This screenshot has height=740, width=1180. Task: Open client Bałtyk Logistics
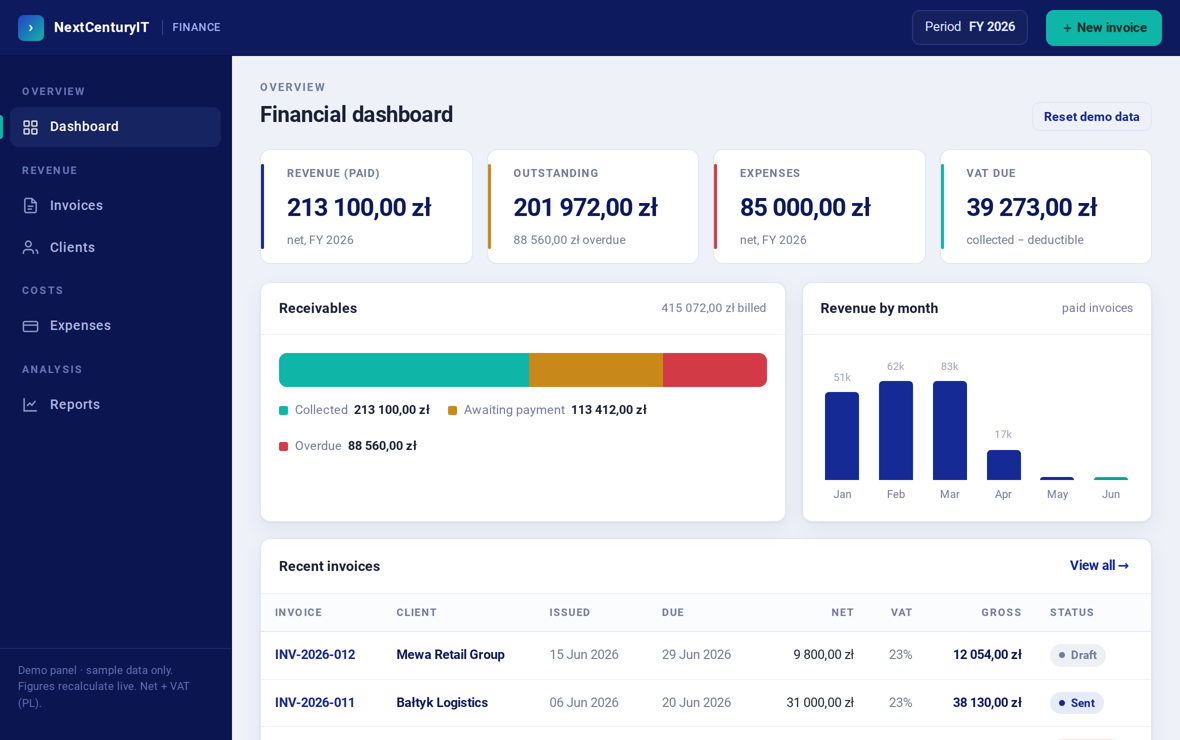click(x=442, y=702)
